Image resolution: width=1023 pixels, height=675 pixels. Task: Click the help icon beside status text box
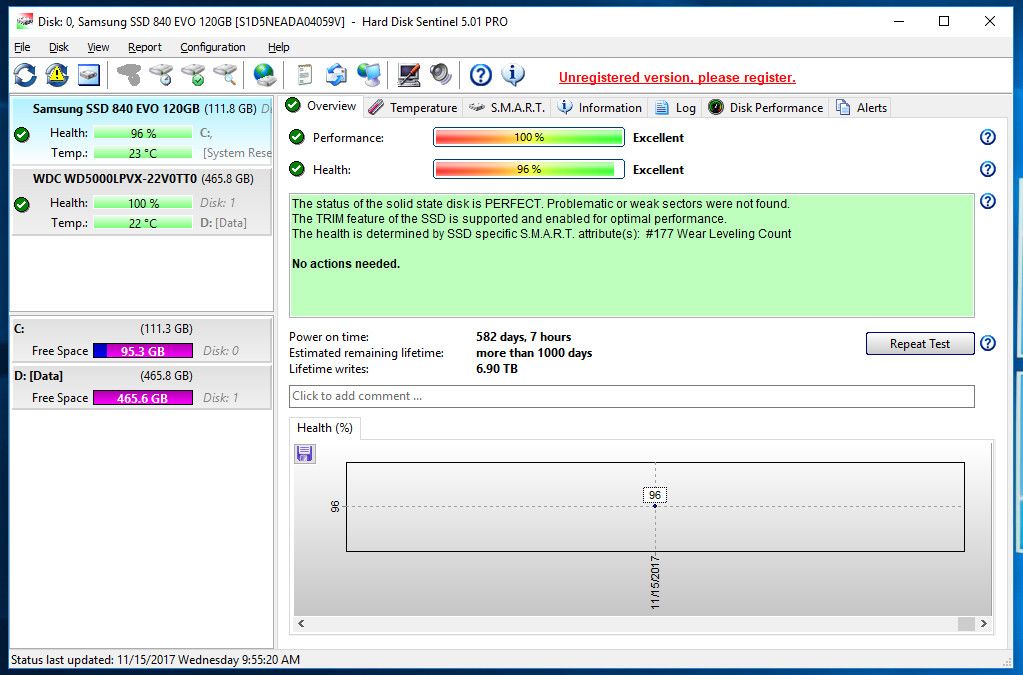tap(988, 201)
